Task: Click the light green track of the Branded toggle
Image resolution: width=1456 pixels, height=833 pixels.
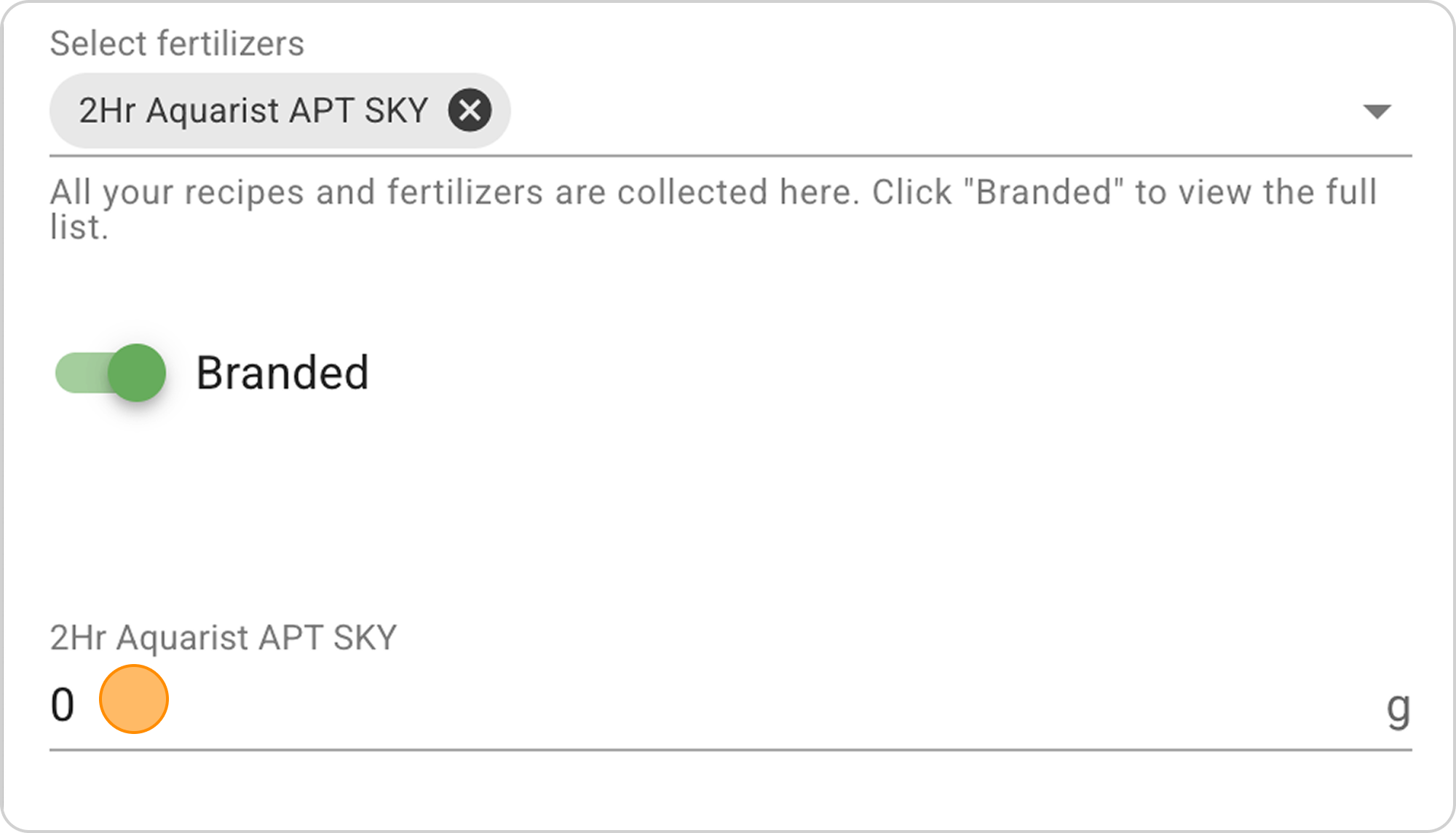Action: pos(82,373)
